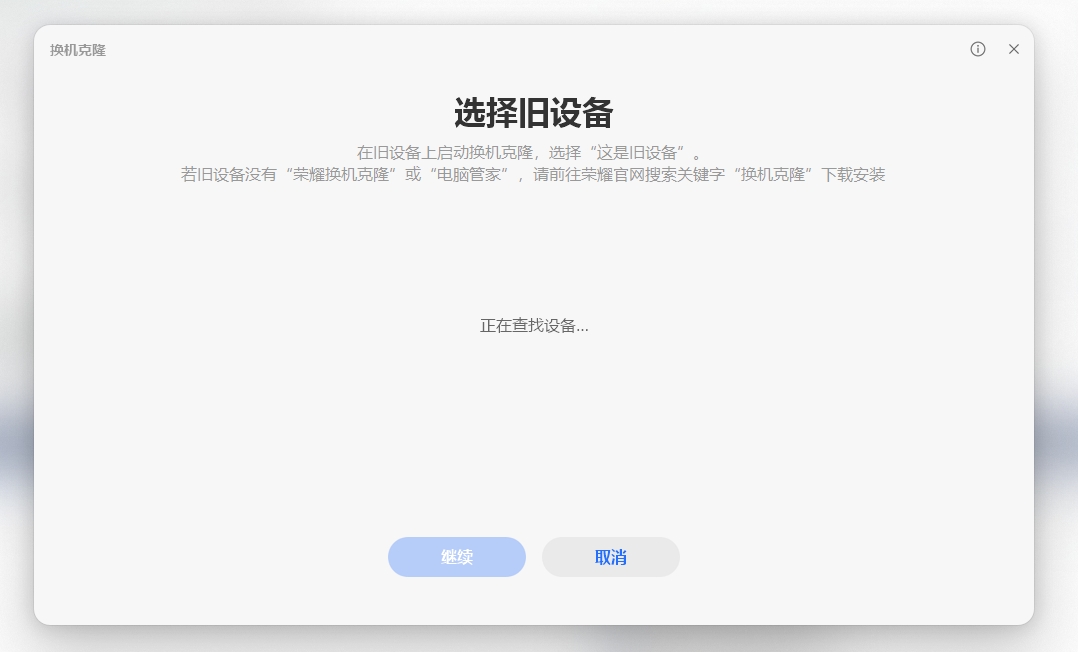Click blank area below the searching status
Screen dimensions: 1078x652
[x=534, y=430]
